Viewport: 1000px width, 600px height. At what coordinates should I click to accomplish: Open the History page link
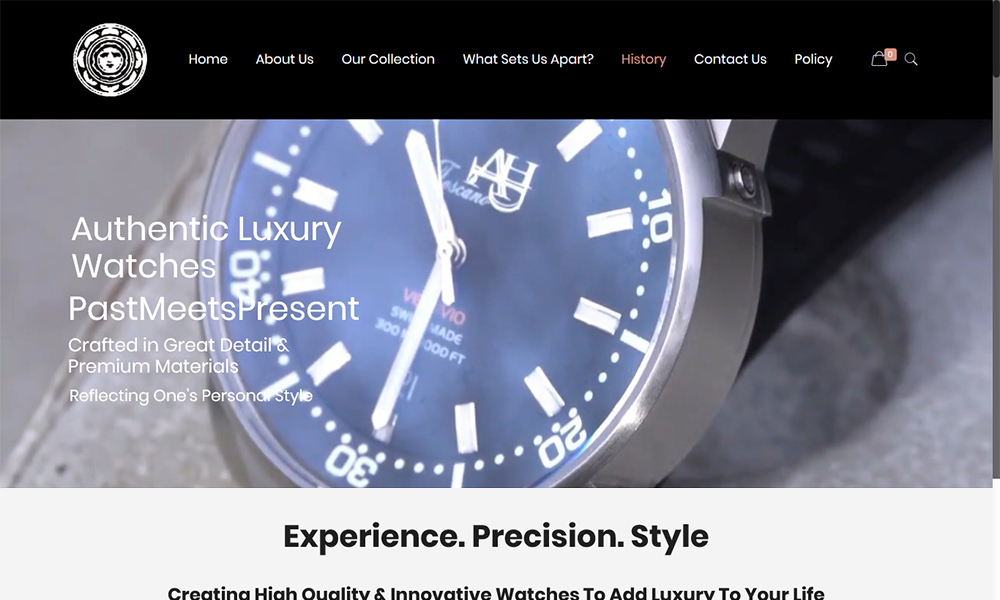coord(643,59)
